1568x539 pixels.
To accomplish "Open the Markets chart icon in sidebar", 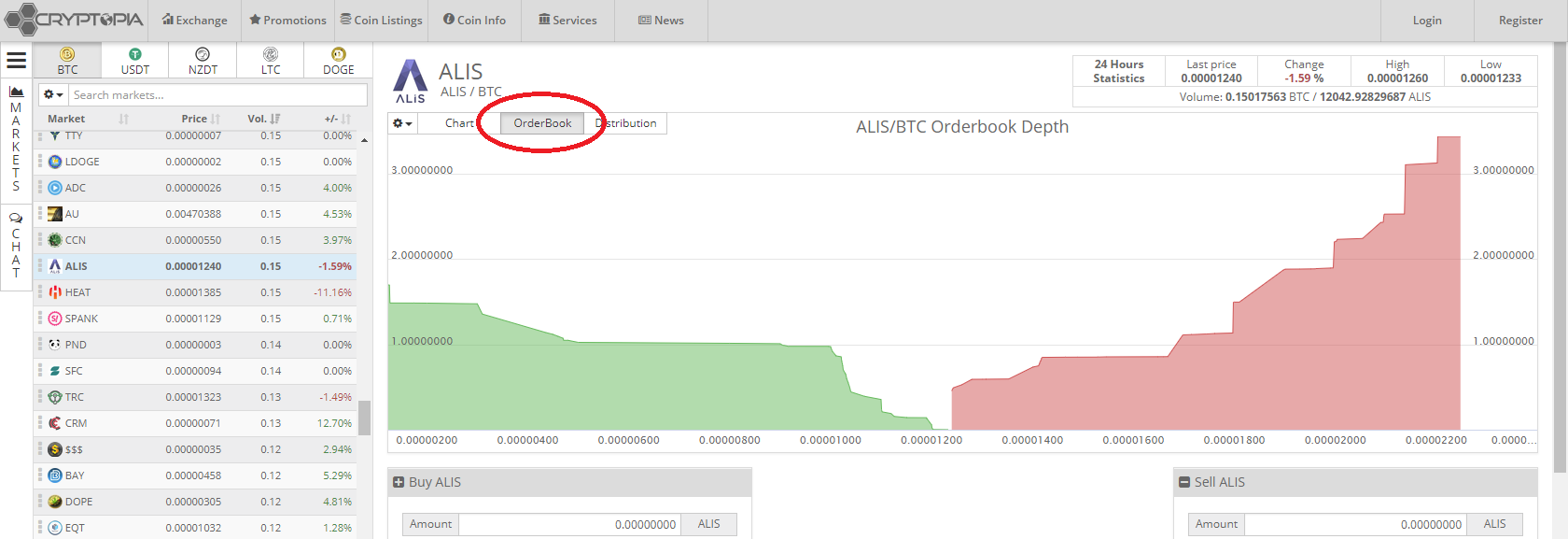I will (x=16, y=92).
